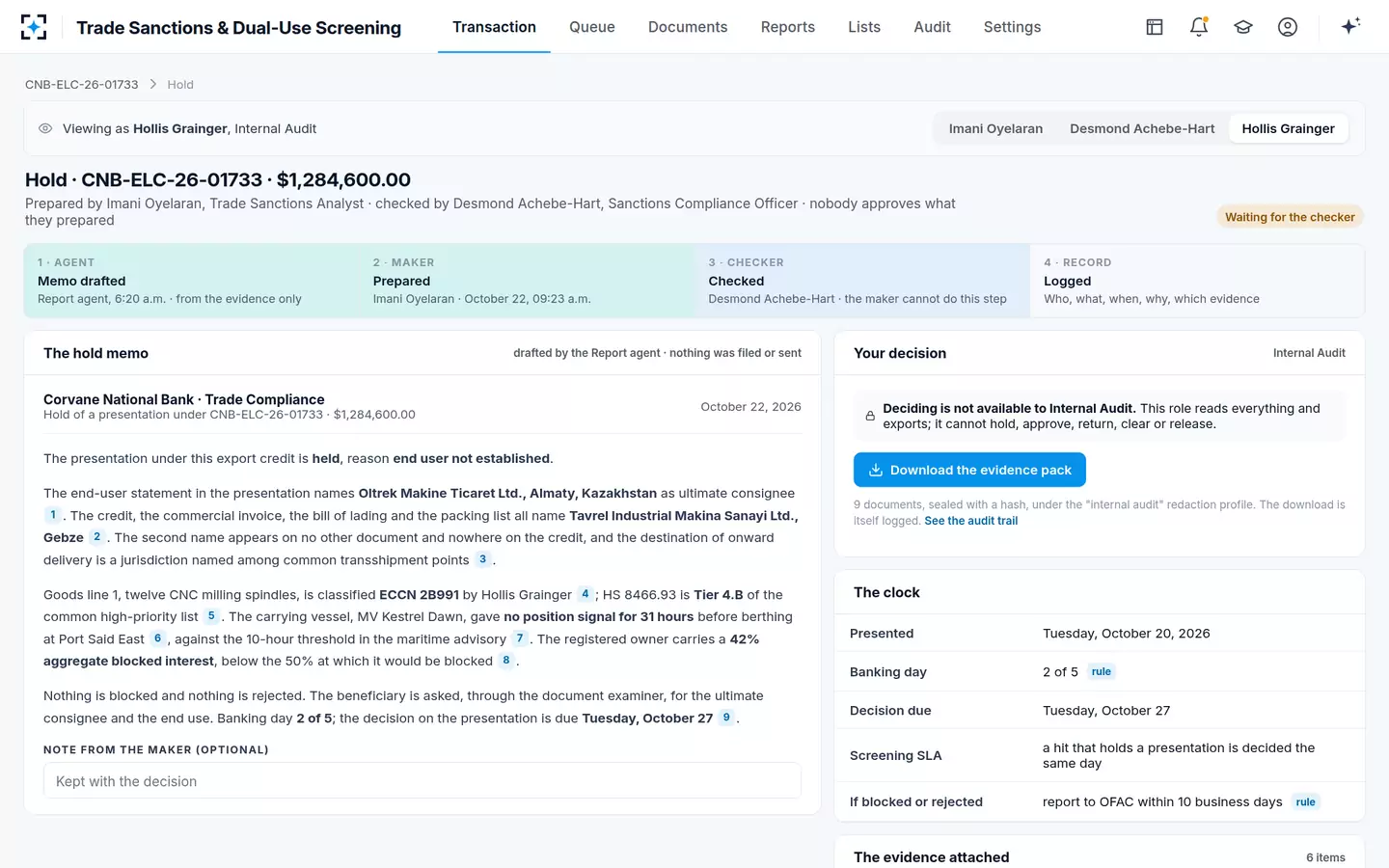Switch view to Imani Oyelaran
This screenshot has height=868, width=1389.
[995, 128]
